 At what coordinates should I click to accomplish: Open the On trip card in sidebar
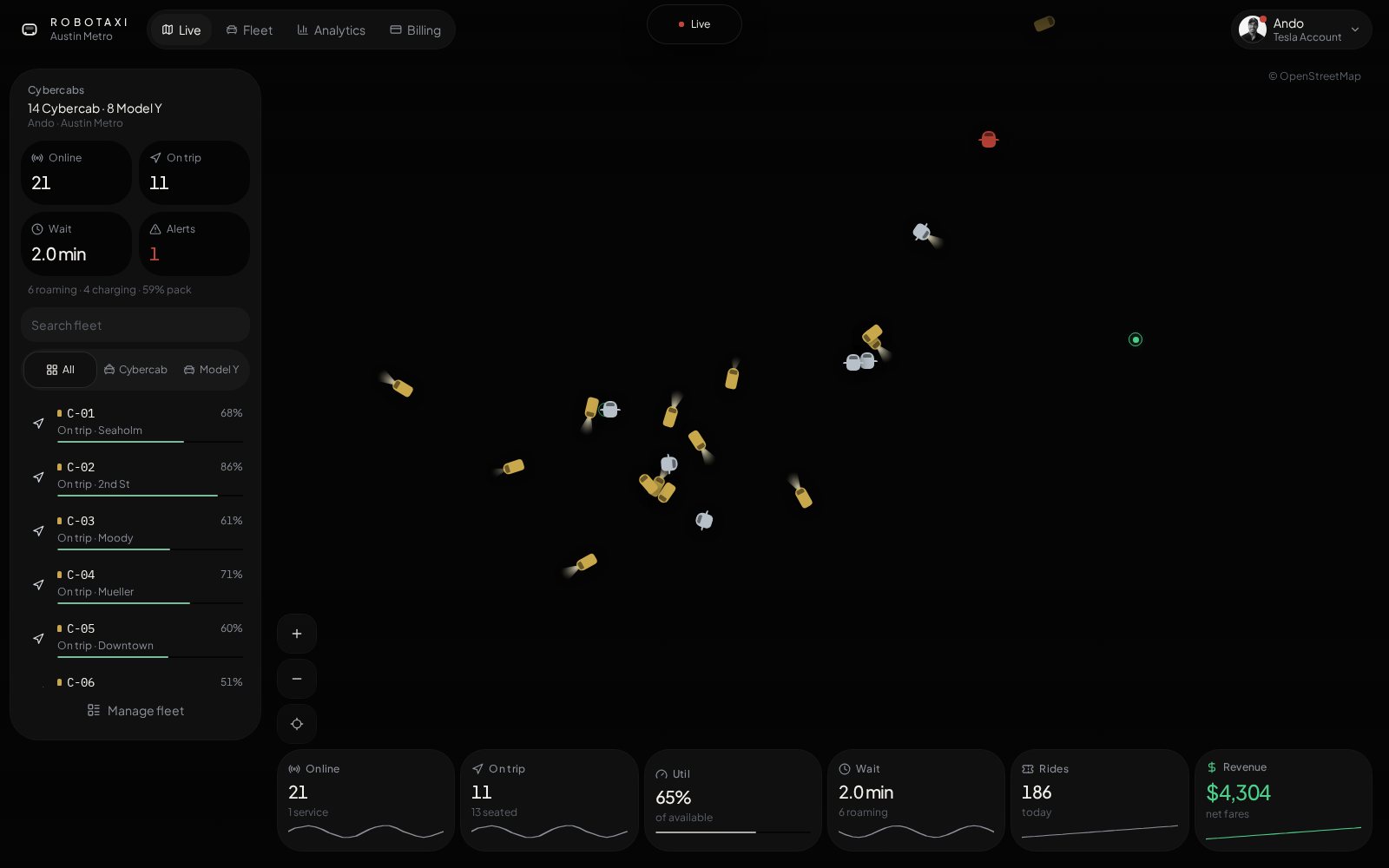[194, 173]
